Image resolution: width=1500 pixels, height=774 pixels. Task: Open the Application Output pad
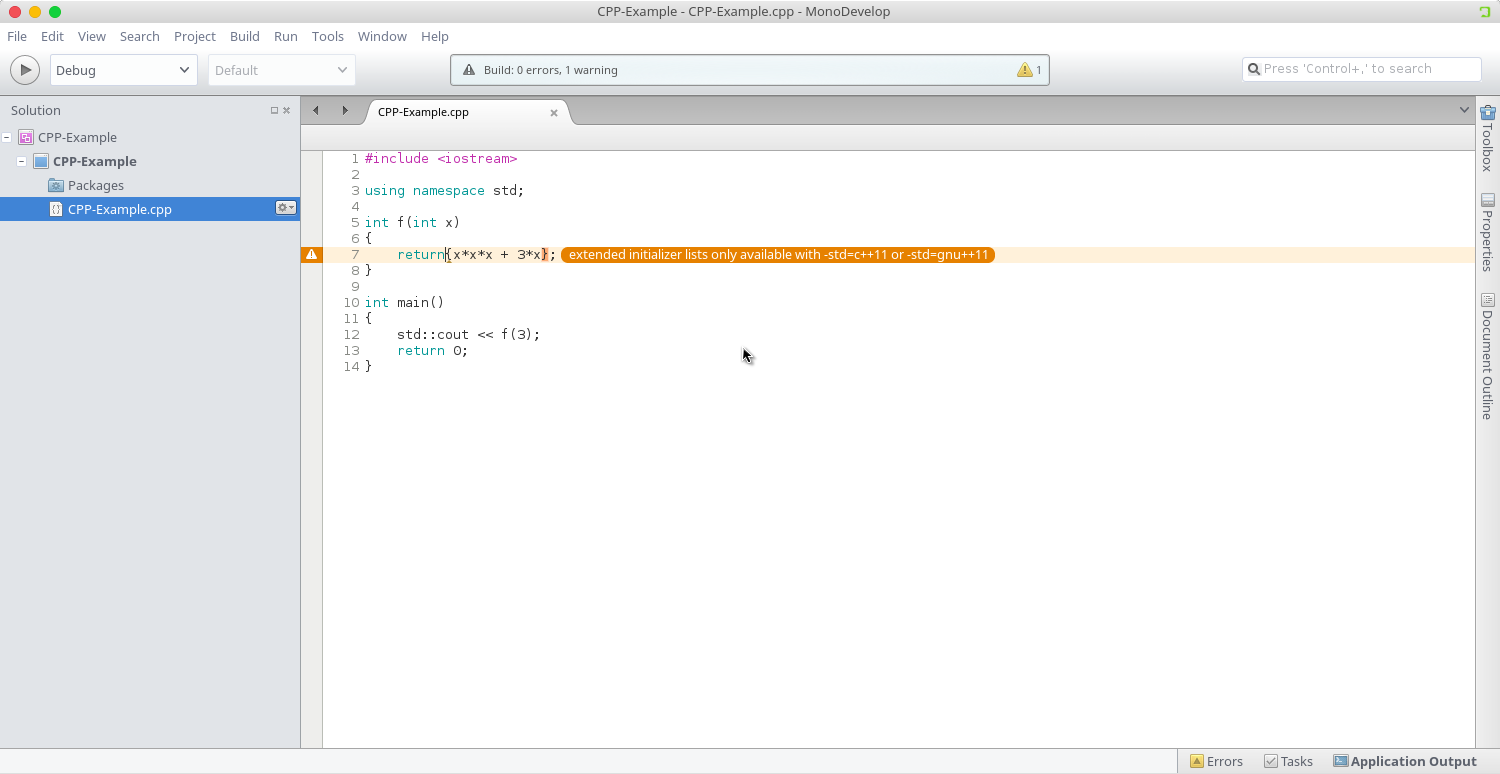pyautogui.click(x=1405, y=761)
